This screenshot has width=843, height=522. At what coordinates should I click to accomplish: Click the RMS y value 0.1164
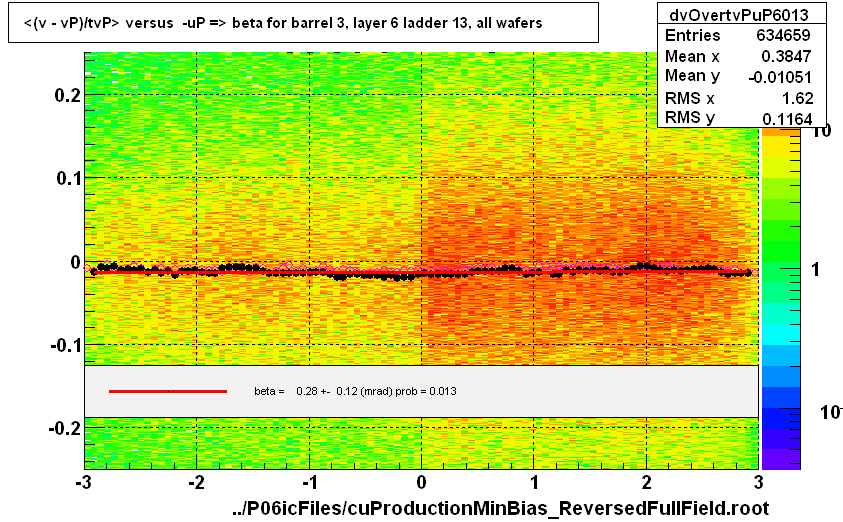787,119
